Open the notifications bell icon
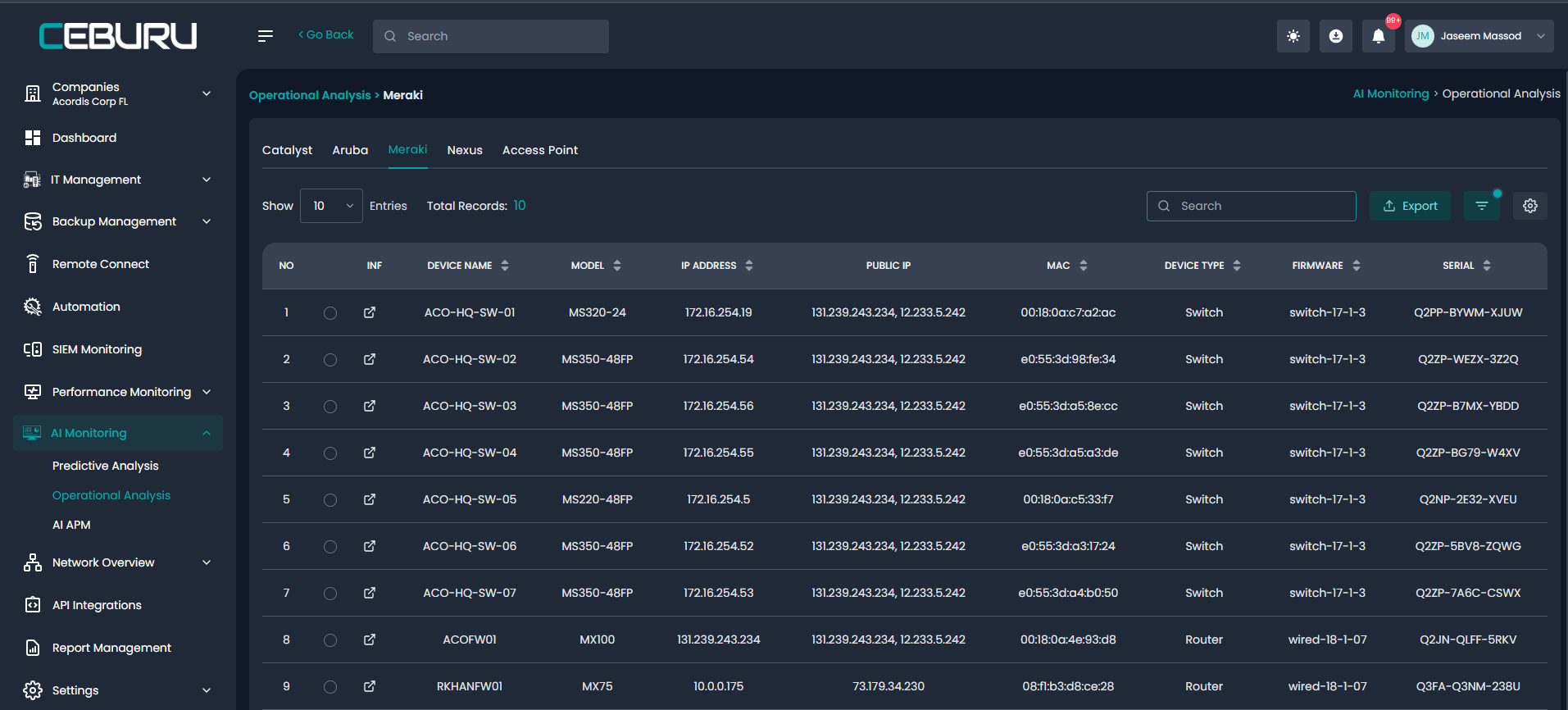 click(x=1379, y=36)
